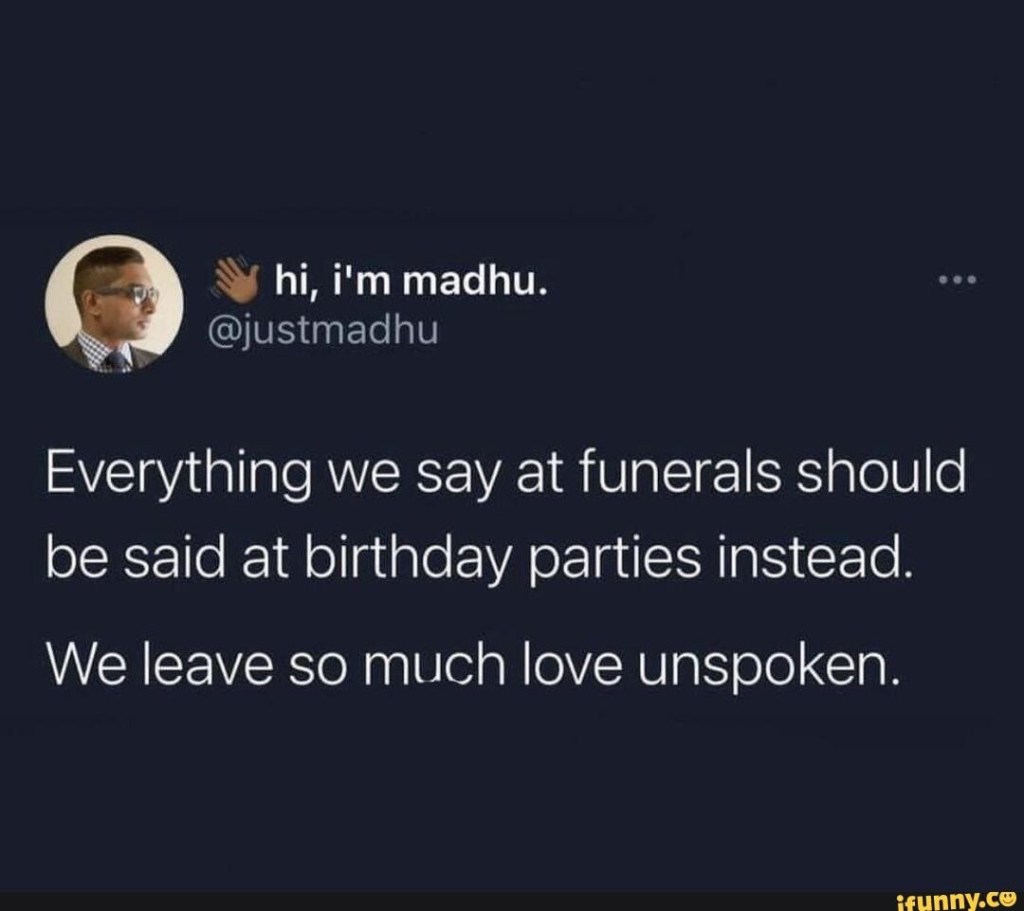
Task: Click the display name 'hi, i'm madhu.'
Action: point(410,281)
